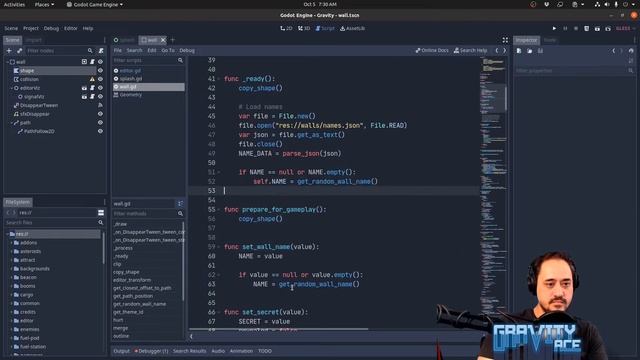Click the code editor horizontal scrollbar
This screenshot has height=360, width=640.
pos(279,329)
